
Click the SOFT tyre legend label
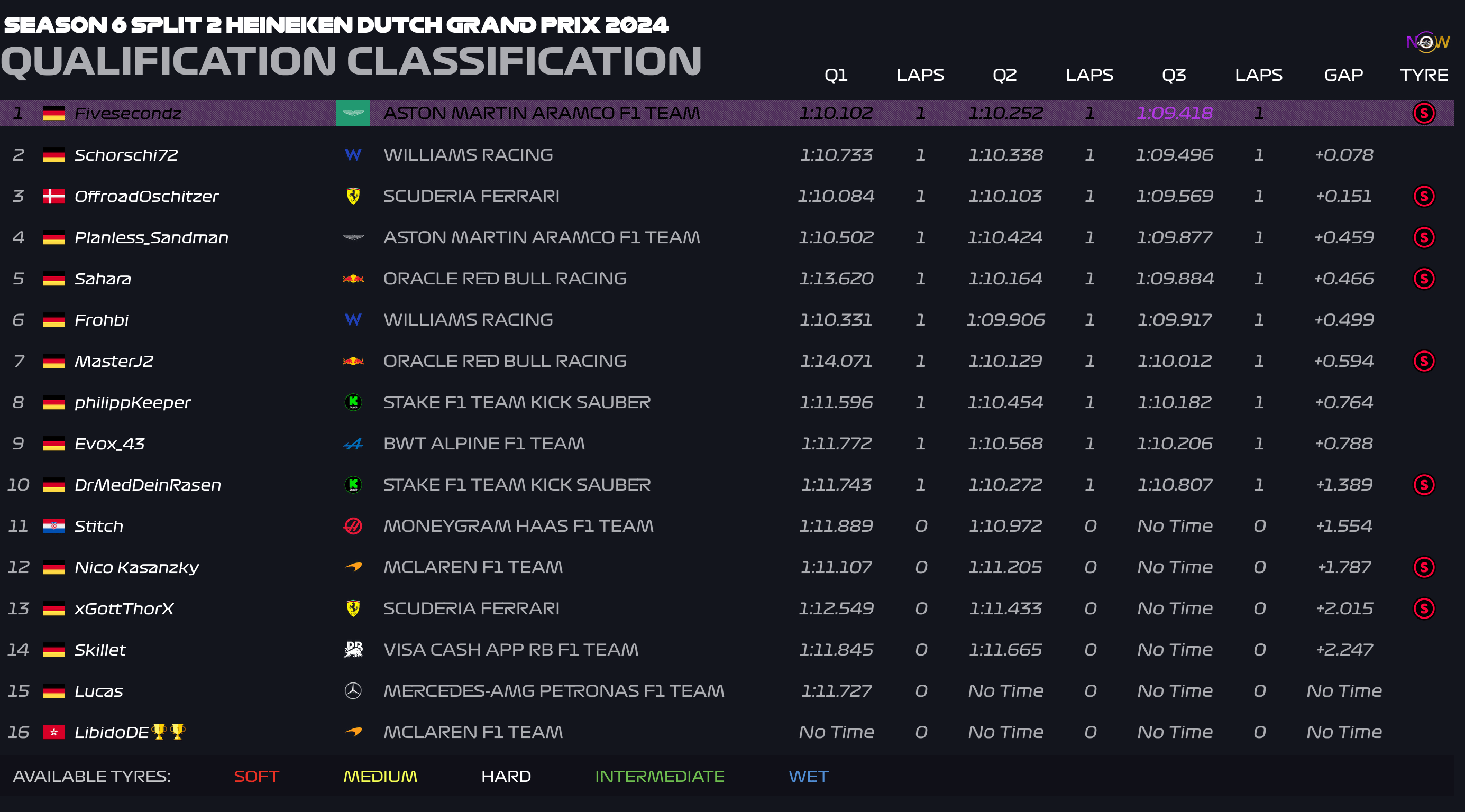pos(257,776)
